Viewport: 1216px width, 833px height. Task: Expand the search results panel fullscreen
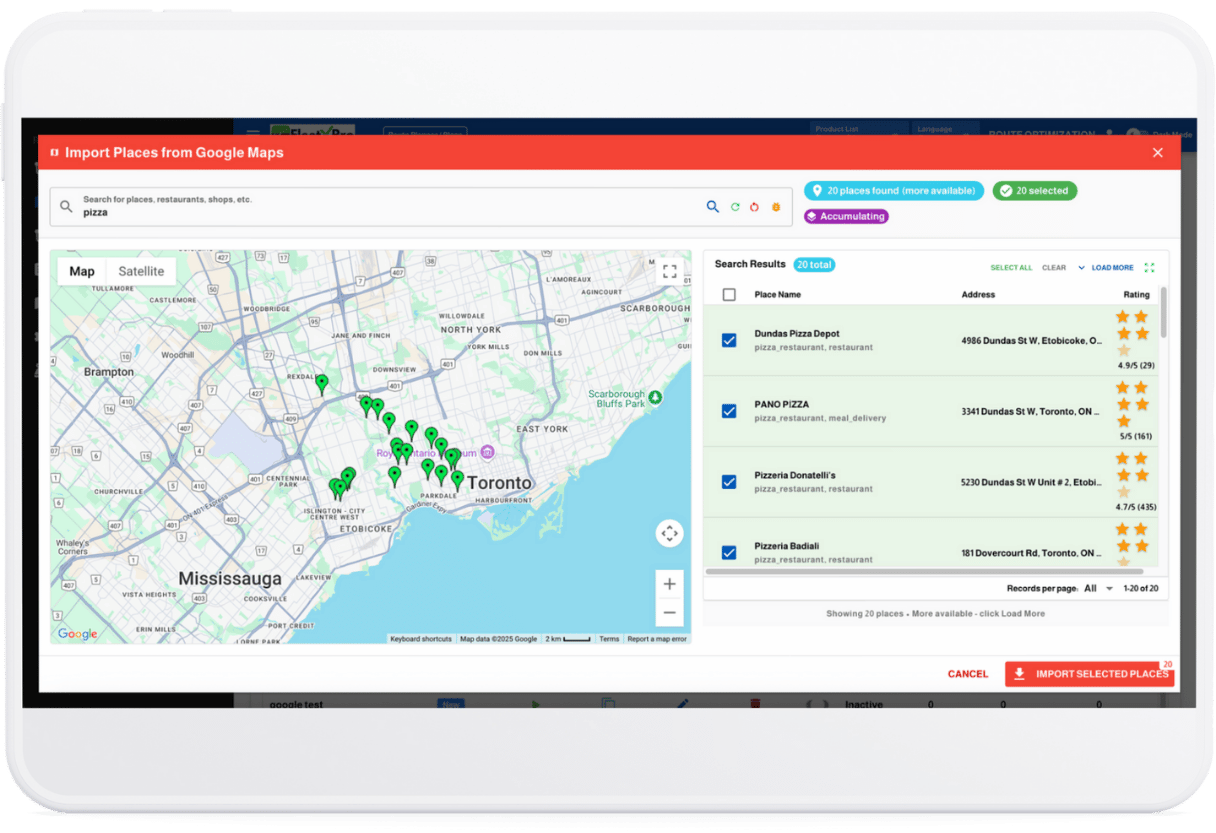[x=1149, y=268]
